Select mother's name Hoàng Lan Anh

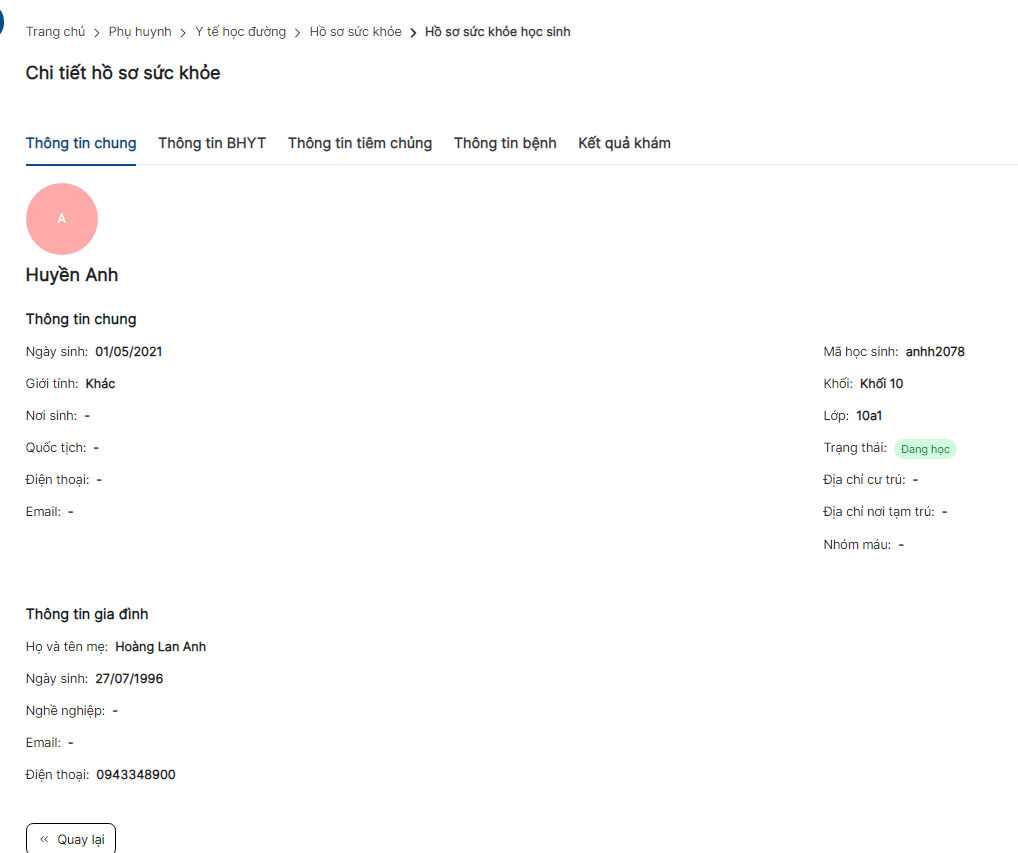click(160, 647)
